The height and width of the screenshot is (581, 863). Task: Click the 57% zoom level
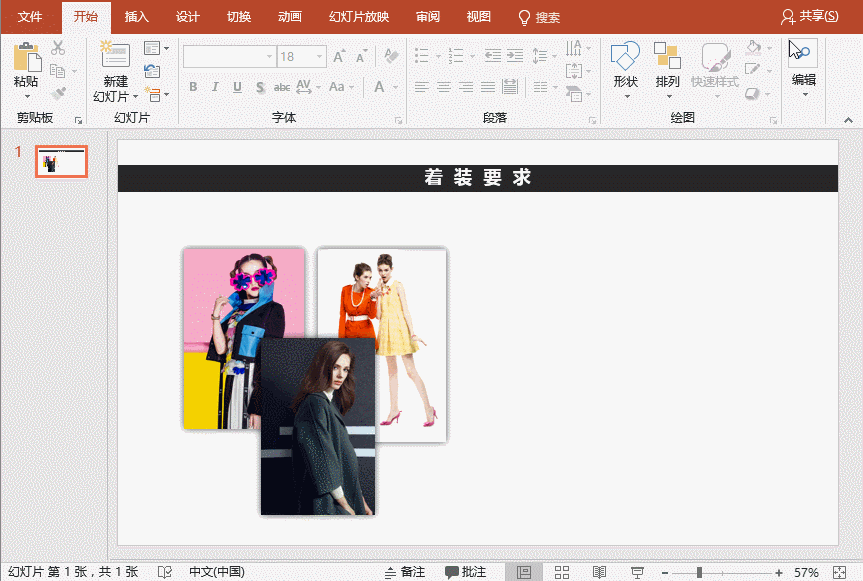click(806, 572)
